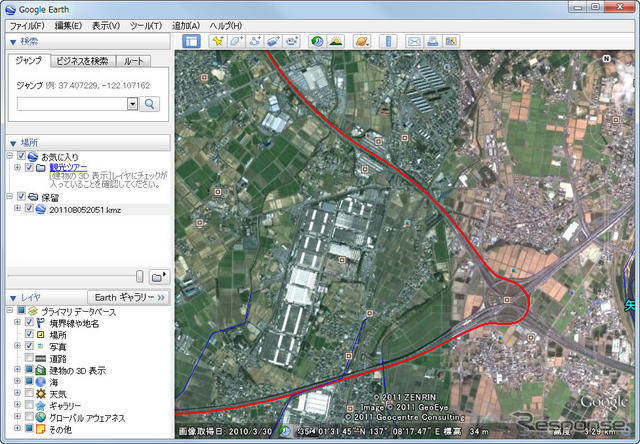Image resolution: width=640 pixels, height=444 pixels.
Task: Open the add image overlay tool
Action: pos(273,41)
